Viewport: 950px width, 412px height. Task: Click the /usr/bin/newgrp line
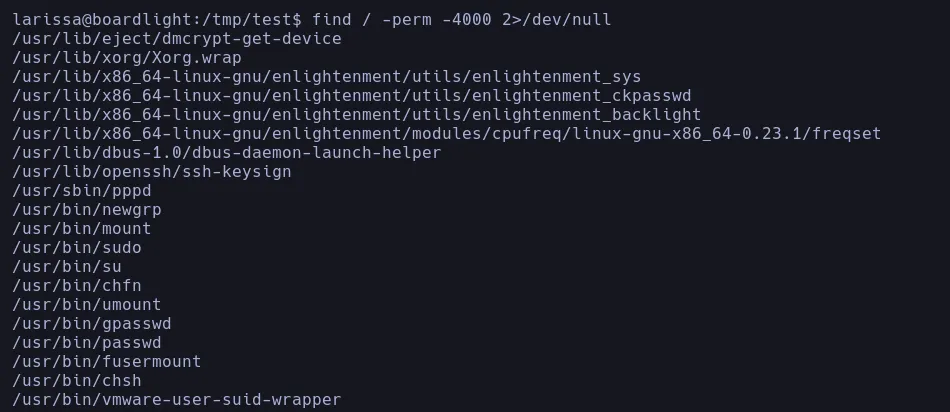pos(87,209)
